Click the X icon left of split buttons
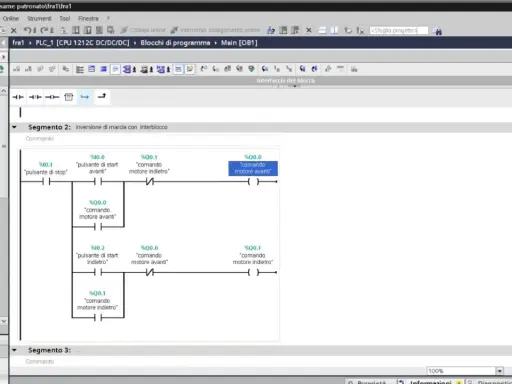 coord(309,30)
